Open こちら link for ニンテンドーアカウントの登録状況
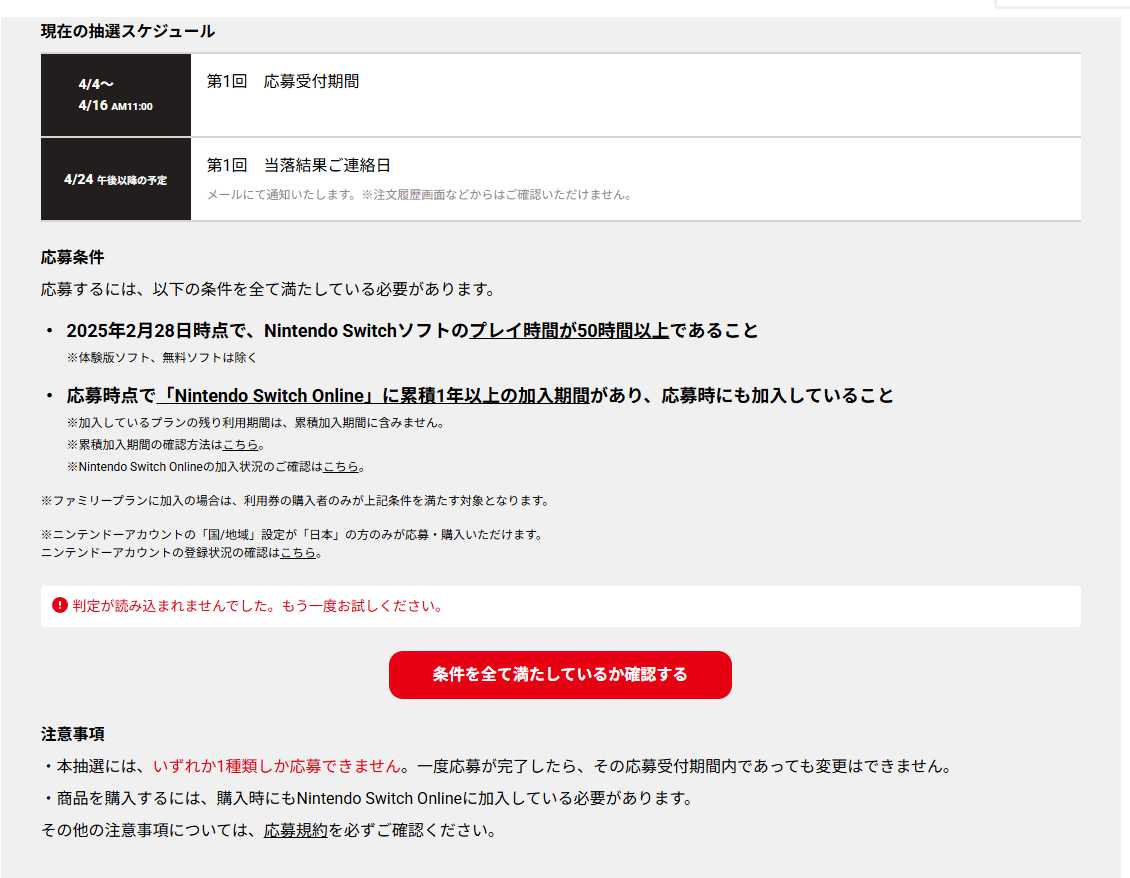1130x878 pixels. click(298, 552)
